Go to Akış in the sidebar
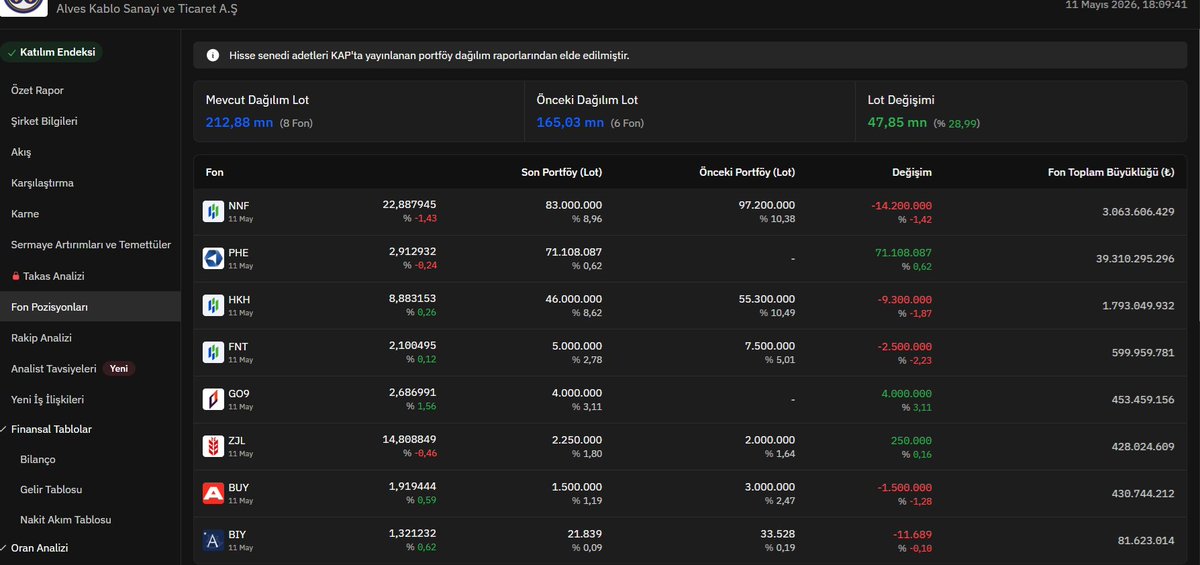The height and width of the screenshot is (565, 1200). pos(21,152)
